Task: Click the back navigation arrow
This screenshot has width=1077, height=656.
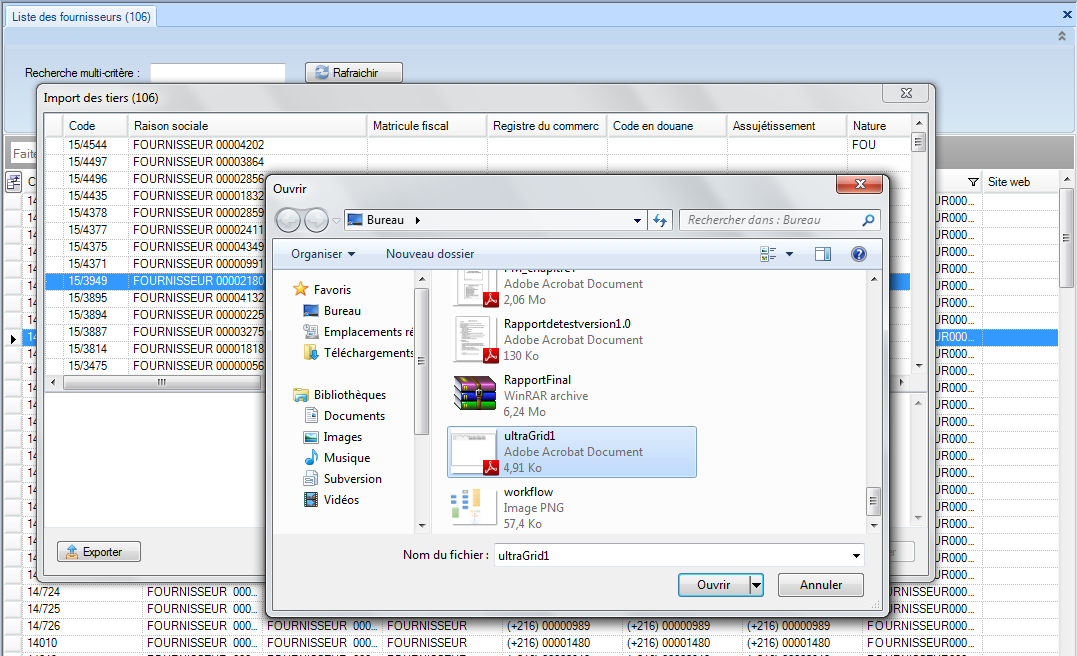Action: click(x=288, y=220)
